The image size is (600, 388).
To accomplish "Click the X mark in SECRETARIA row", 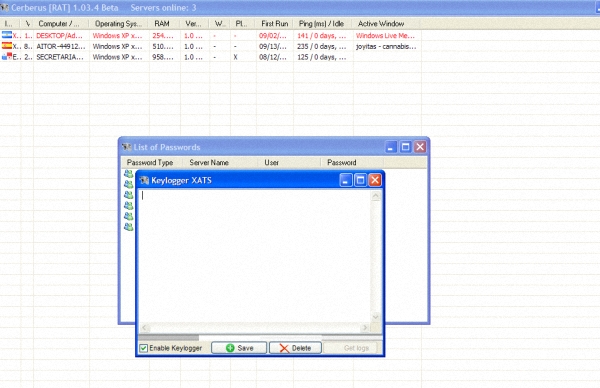I will click(x=235, y=57).
